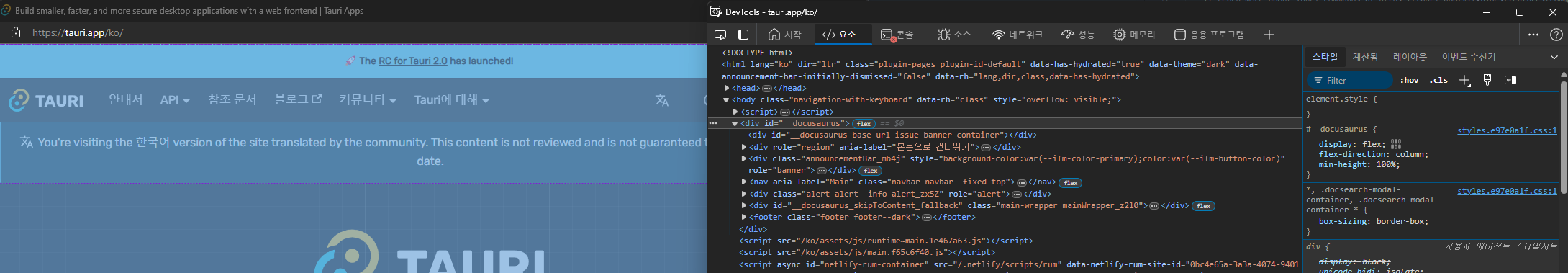Open the 블로그 external link in navbar

pyautogui.click(x=298, y=99)
